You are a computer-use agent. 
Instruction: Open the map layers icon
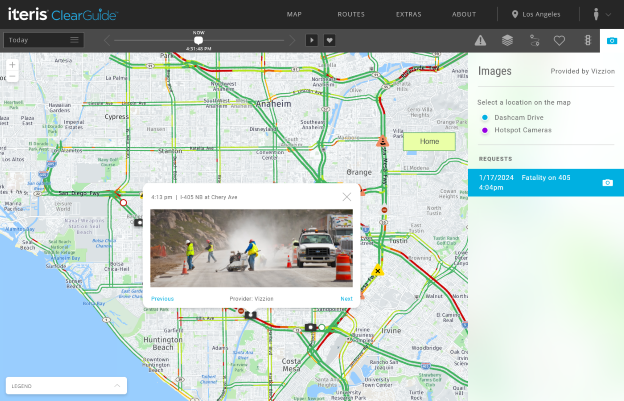507,40
